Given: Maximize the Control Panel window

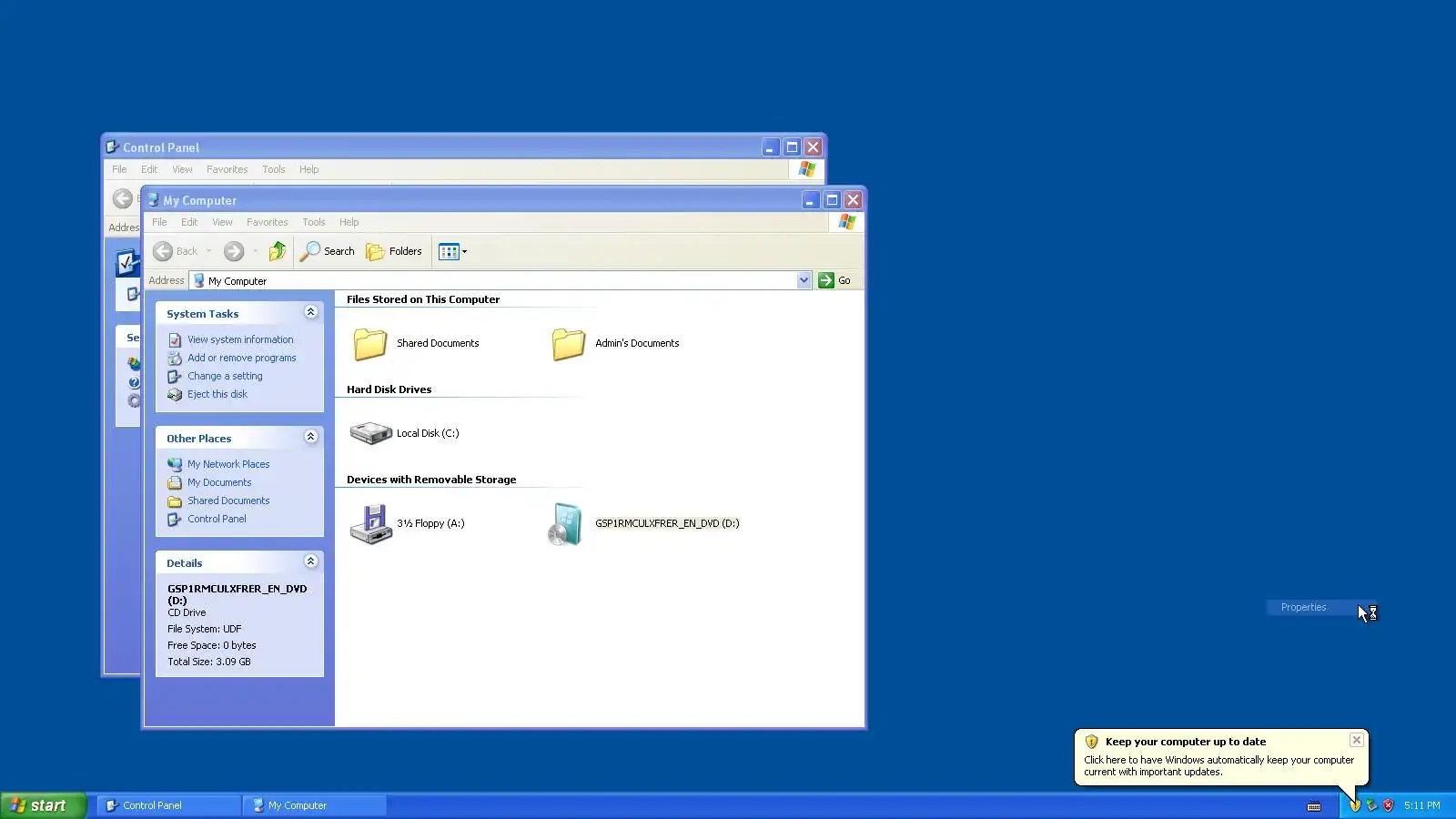Looking at the screenshot, I should coord(792,147).
